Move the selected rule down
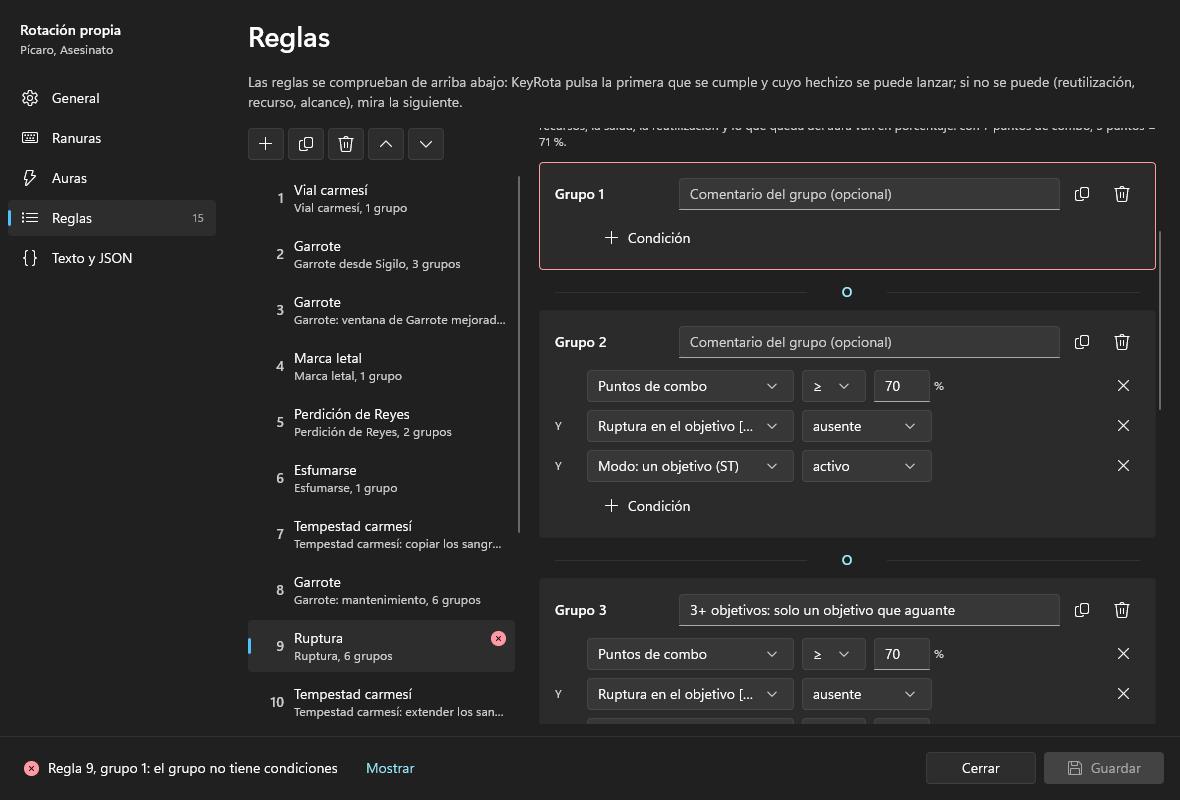 426,144
